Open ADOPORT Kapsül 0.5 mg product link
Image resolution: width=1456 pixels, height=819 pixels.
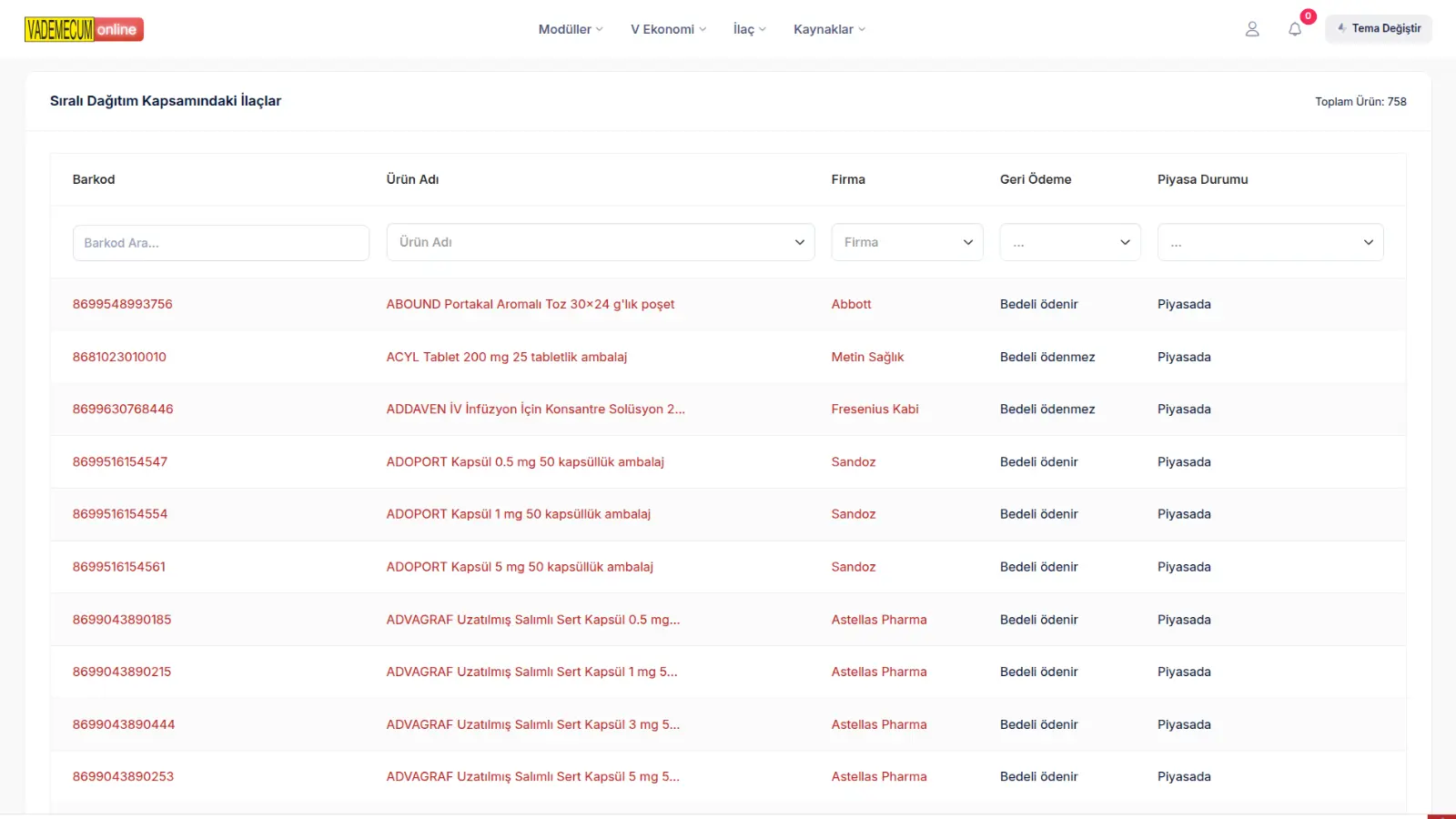[525, 461]
